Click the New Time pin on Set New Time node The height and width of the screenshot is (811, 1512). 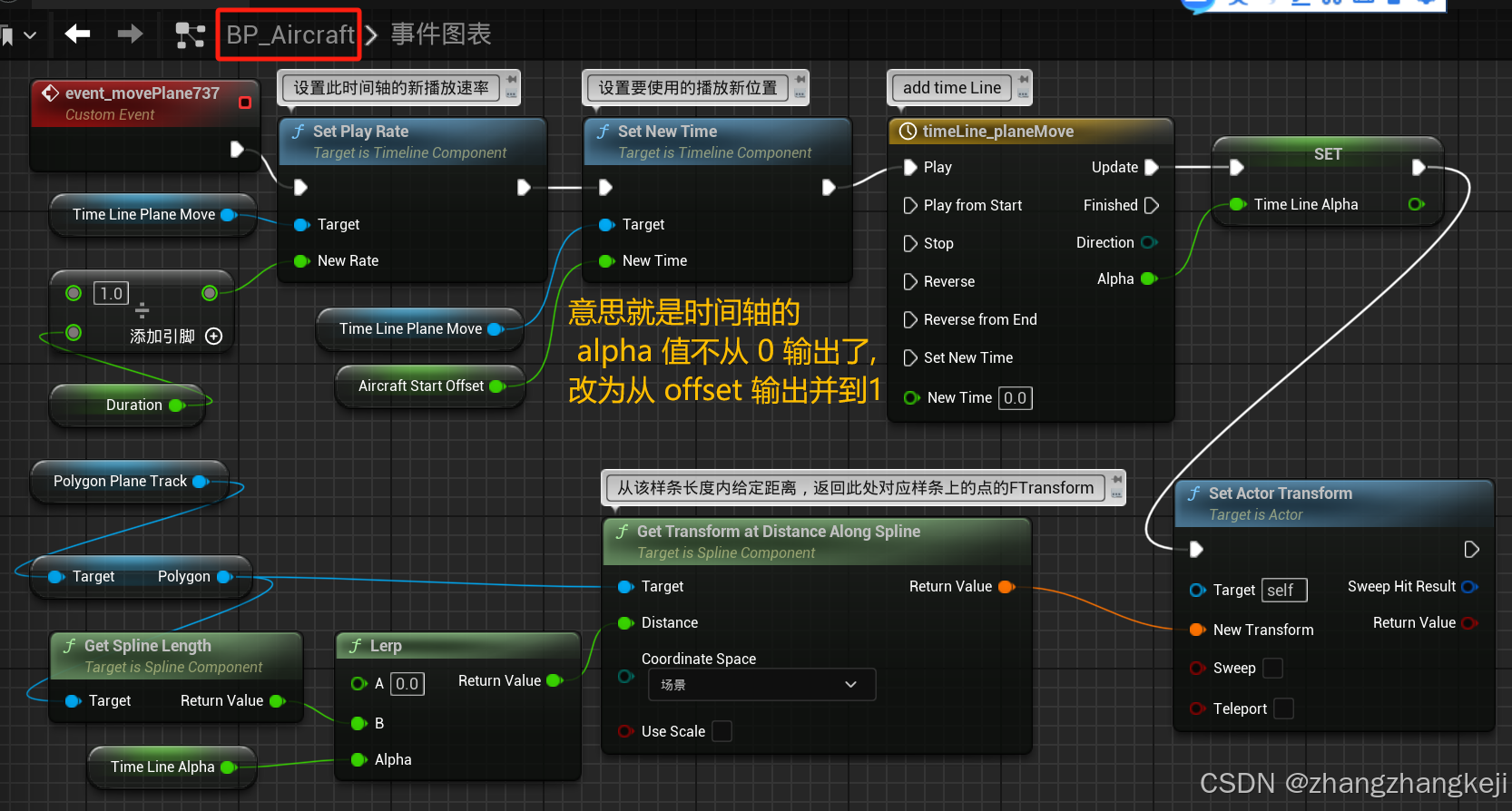click(607, 260)
